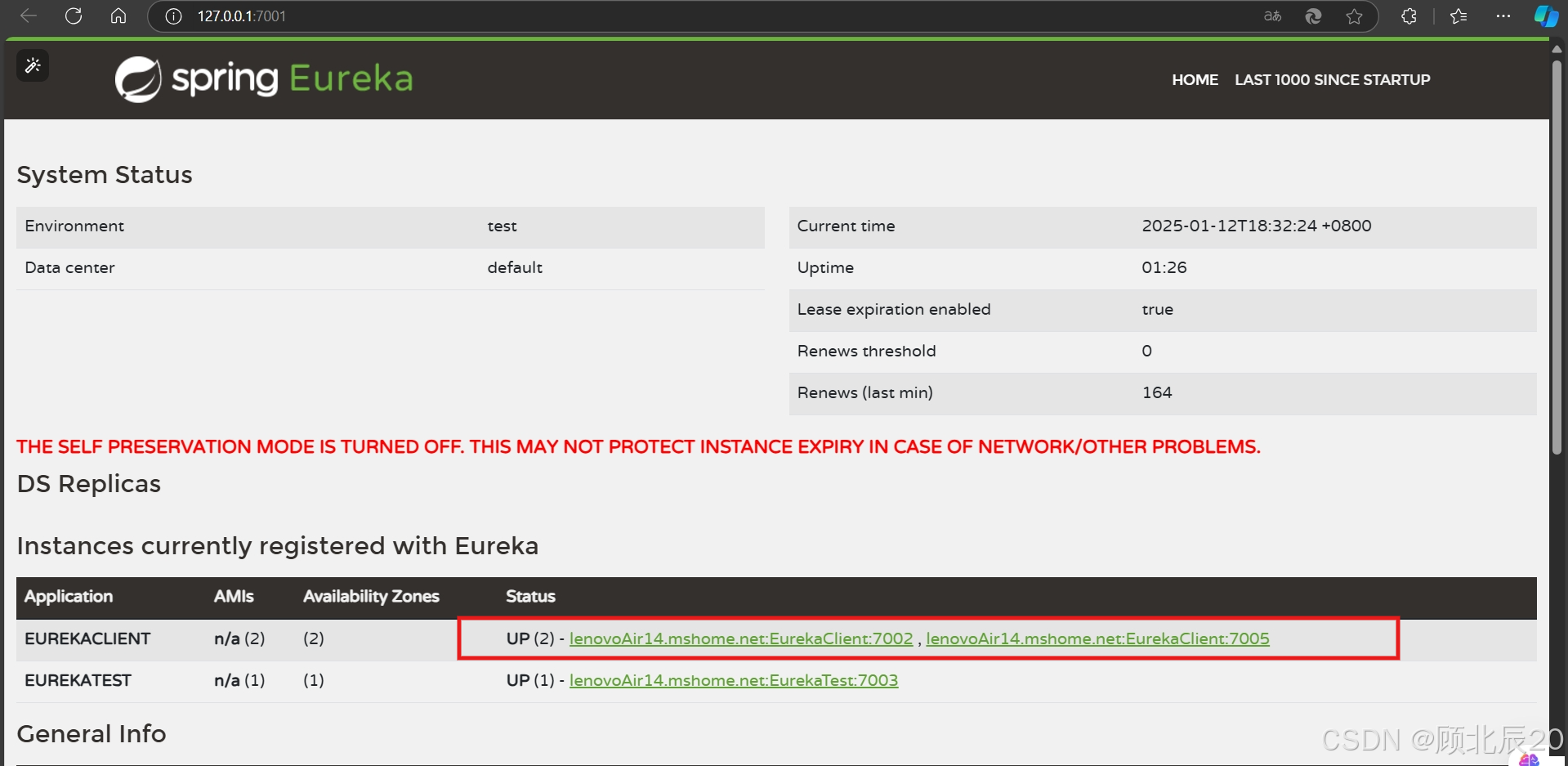Screen dimensions: 1568x766
Task: Open browser settings and more menu
Action: click(x=1503, y=16)
